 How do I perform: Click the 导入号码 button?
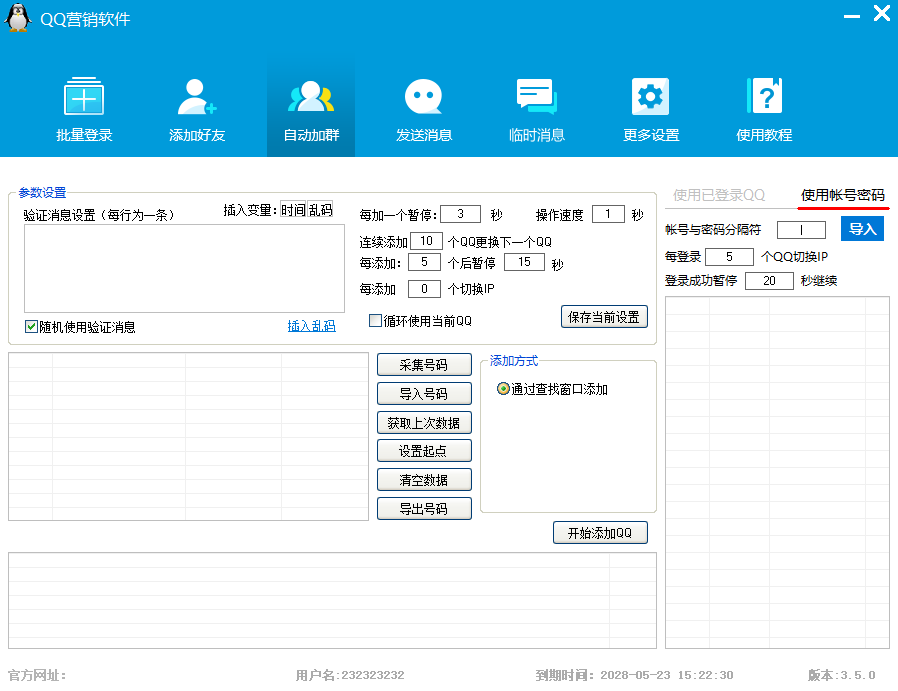pyautogui.click(x=424, y=394)
